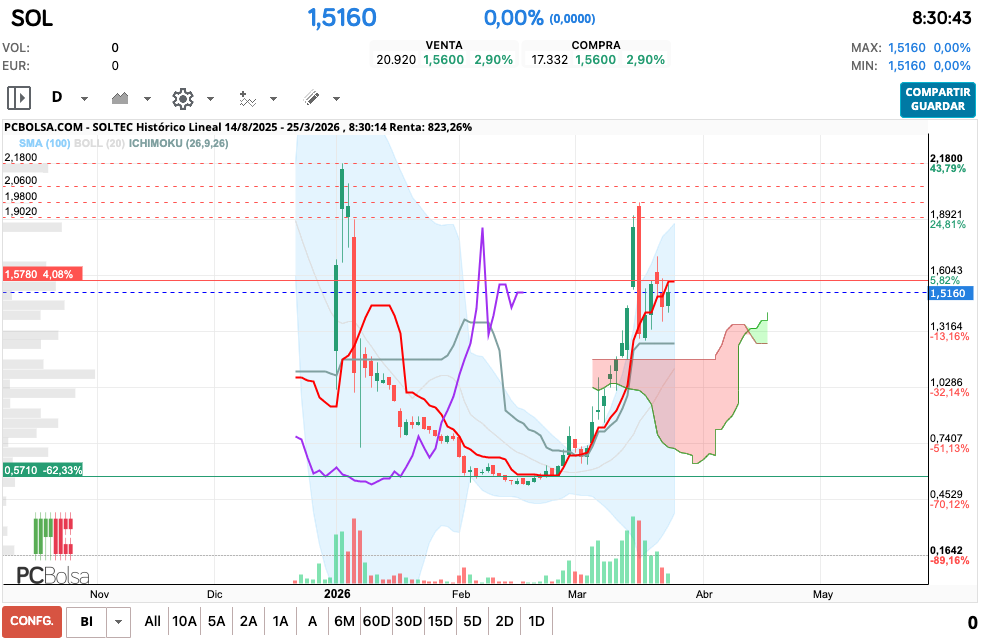The image size is (991, 643).
Task: Click the 1,8921 right axis price label
Action: coord(946,215)
